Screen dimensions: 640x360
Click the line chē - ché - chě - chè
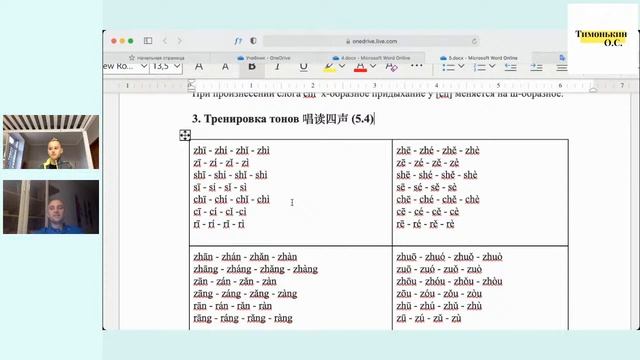[x=438, y=200]
